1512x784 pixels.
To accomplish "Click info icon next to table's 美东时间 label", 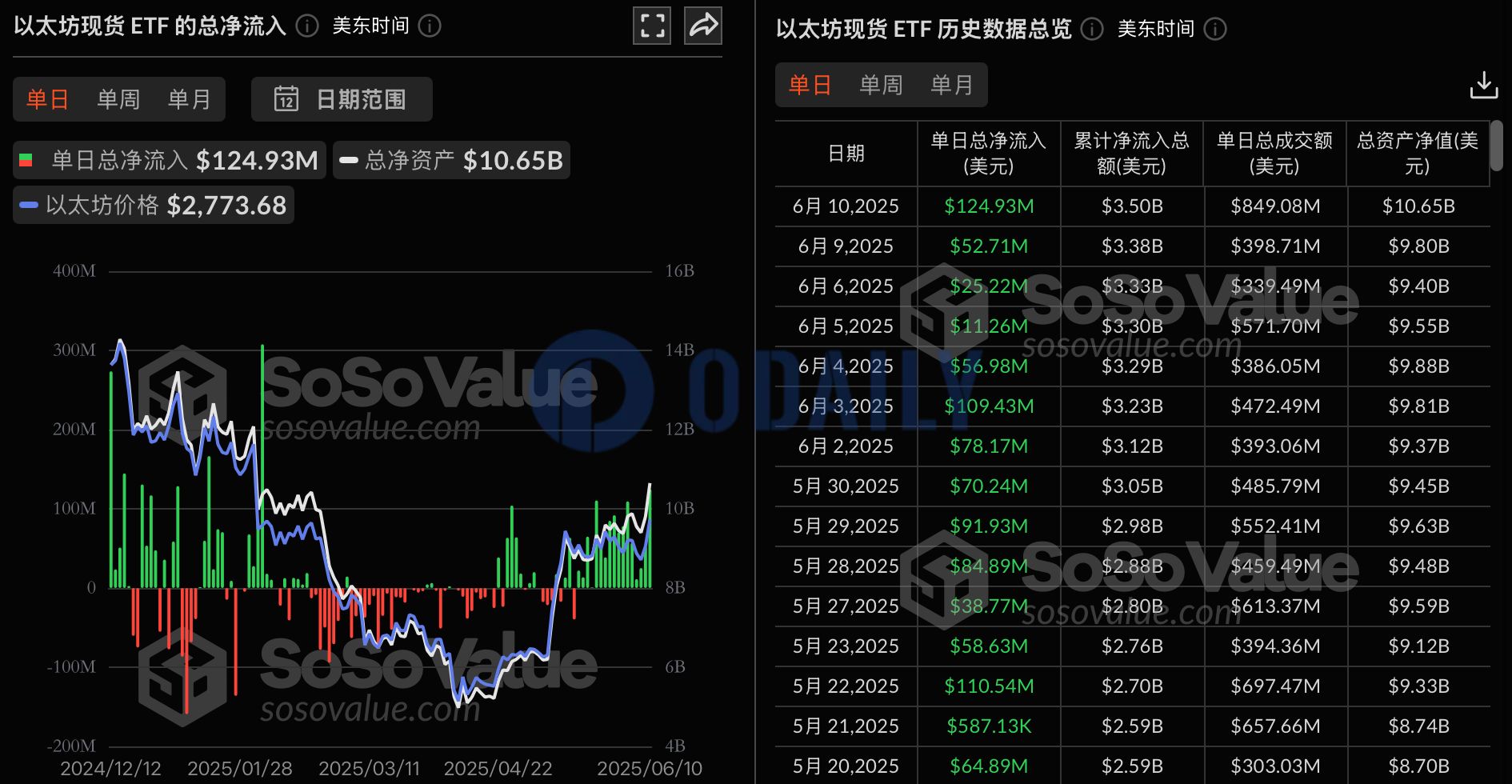I will click(x=1215, y=30).
